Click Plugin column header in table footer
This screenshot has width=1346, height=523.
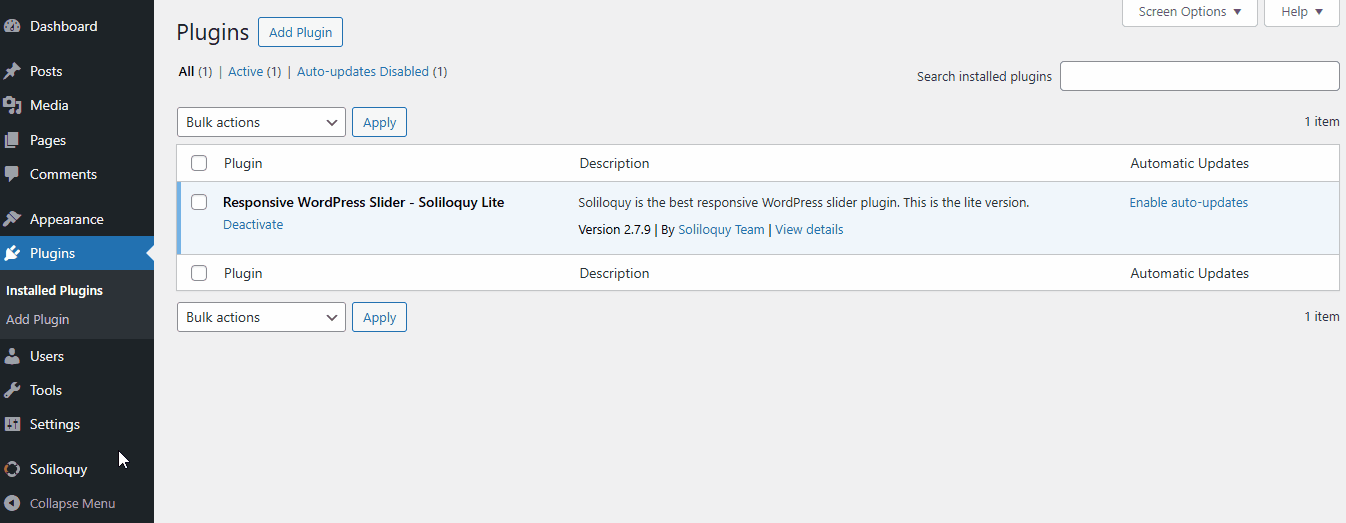(x=243, y=273)
